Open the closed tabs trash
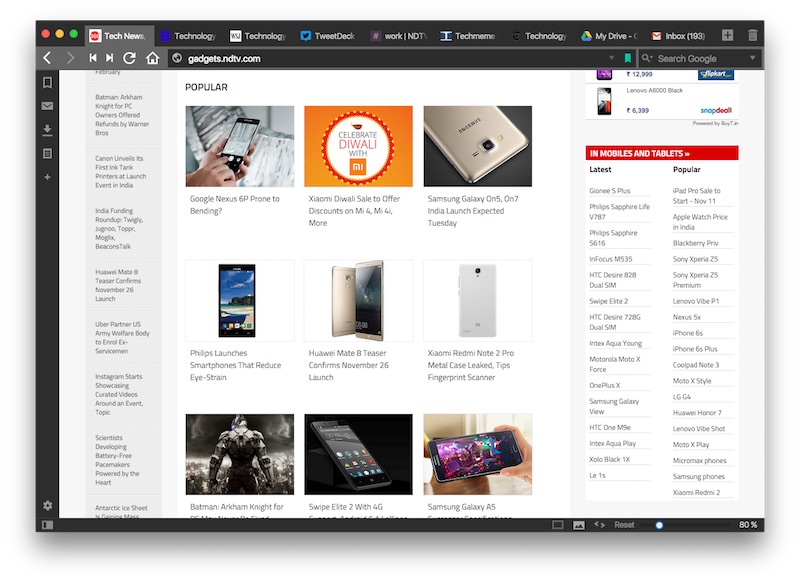Image resolution: width=800 pixels, height=583 pixels. pyautogui.click(x=753, y=35)
